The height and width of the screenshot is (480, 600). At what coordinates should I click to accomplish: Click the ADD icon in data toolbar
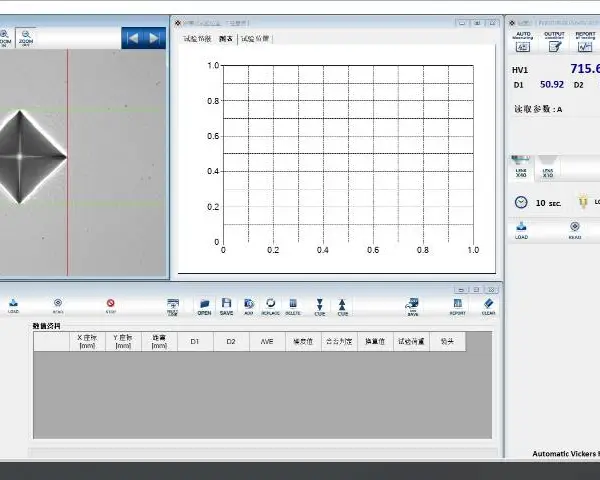pyautogui.click(x=249, y=307)
